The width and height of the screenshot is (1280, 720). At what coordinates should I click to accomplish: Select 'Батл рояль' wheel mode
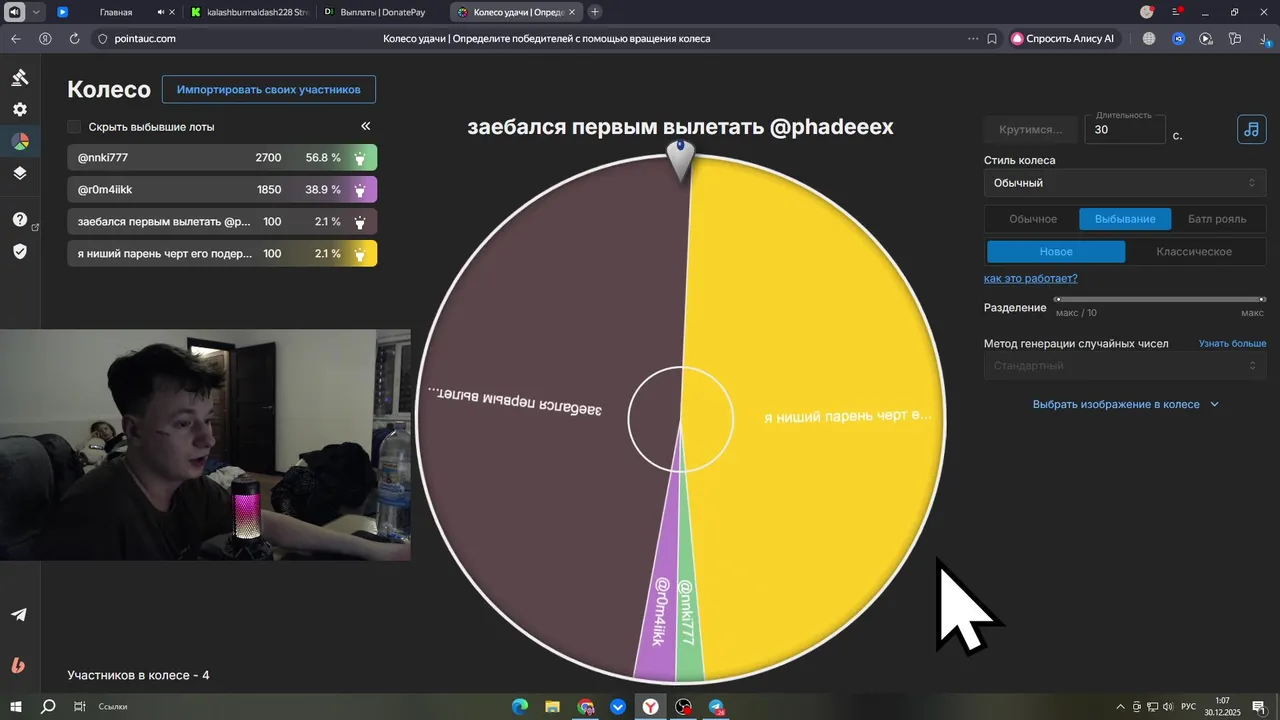pos(1217,219)
